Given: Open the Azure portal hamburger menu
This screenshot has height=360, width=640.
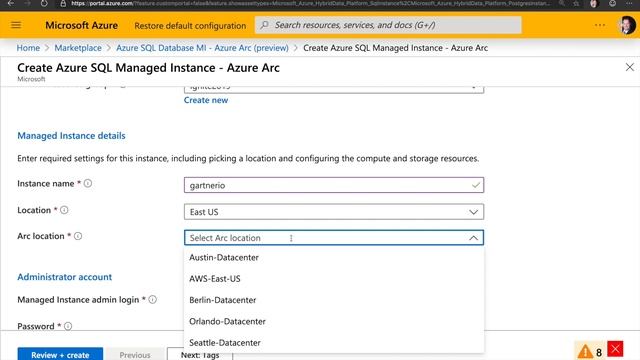Looking at the screenshot, I should coord(16,25).
